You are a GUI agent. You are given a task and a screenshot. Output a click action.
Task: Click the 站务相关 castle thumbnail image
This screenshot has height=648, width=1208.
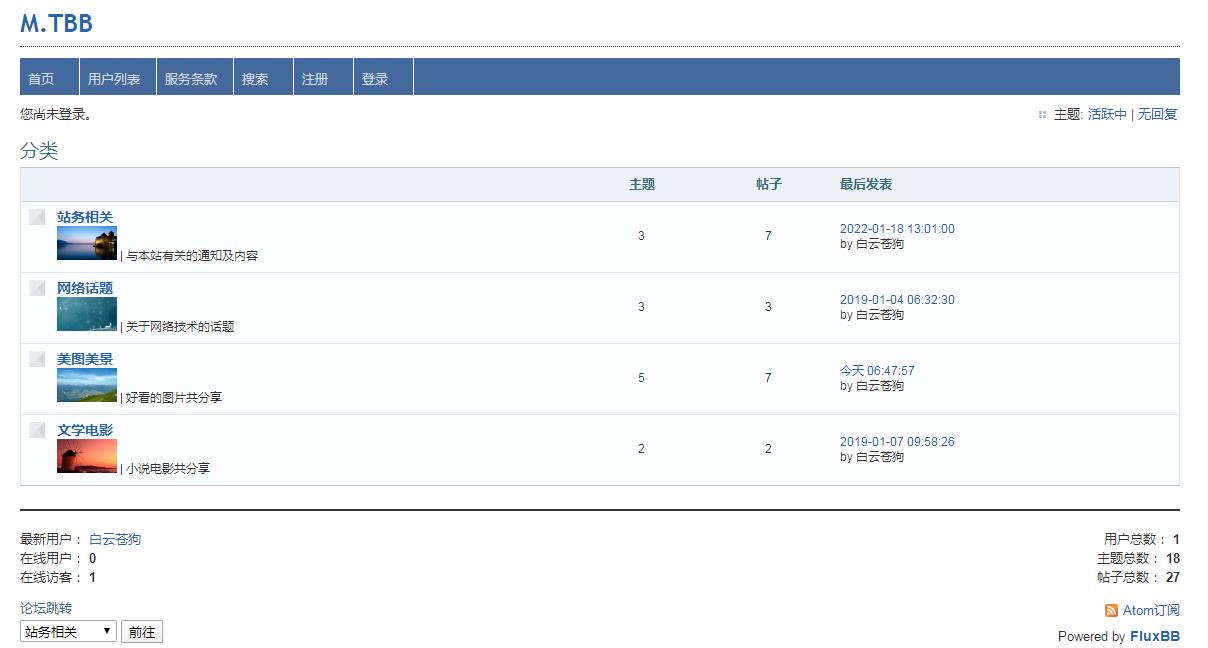coord(87,243)
